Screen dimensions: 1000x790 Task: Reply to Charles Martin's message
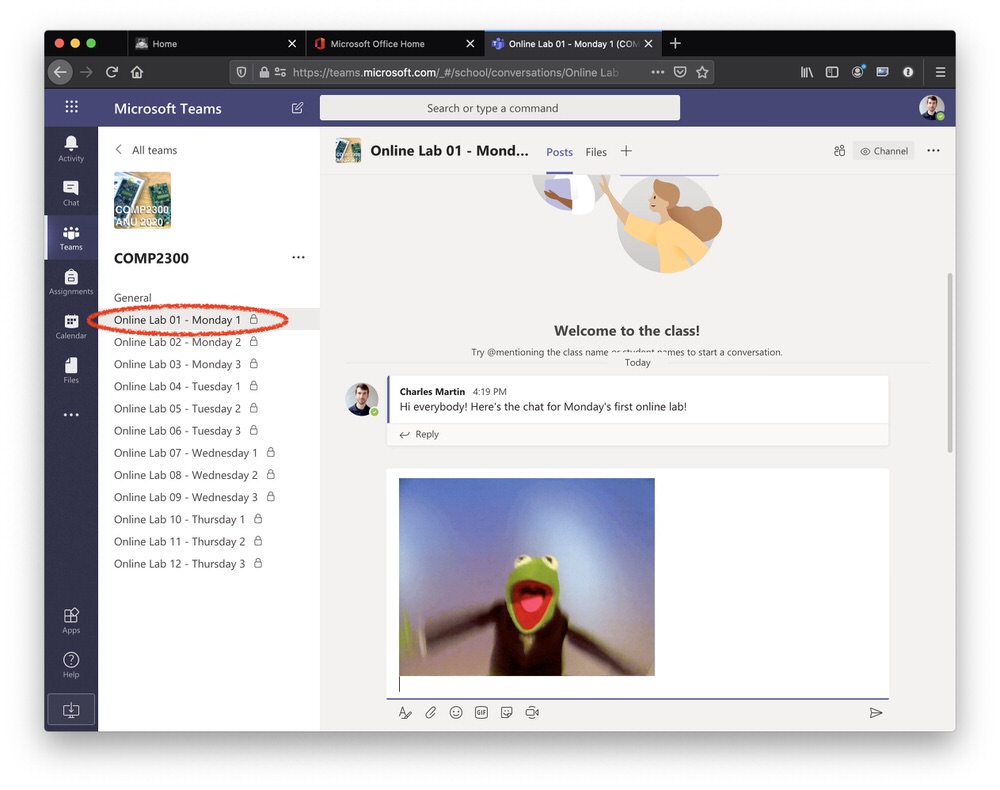click(x=419, y=434)
